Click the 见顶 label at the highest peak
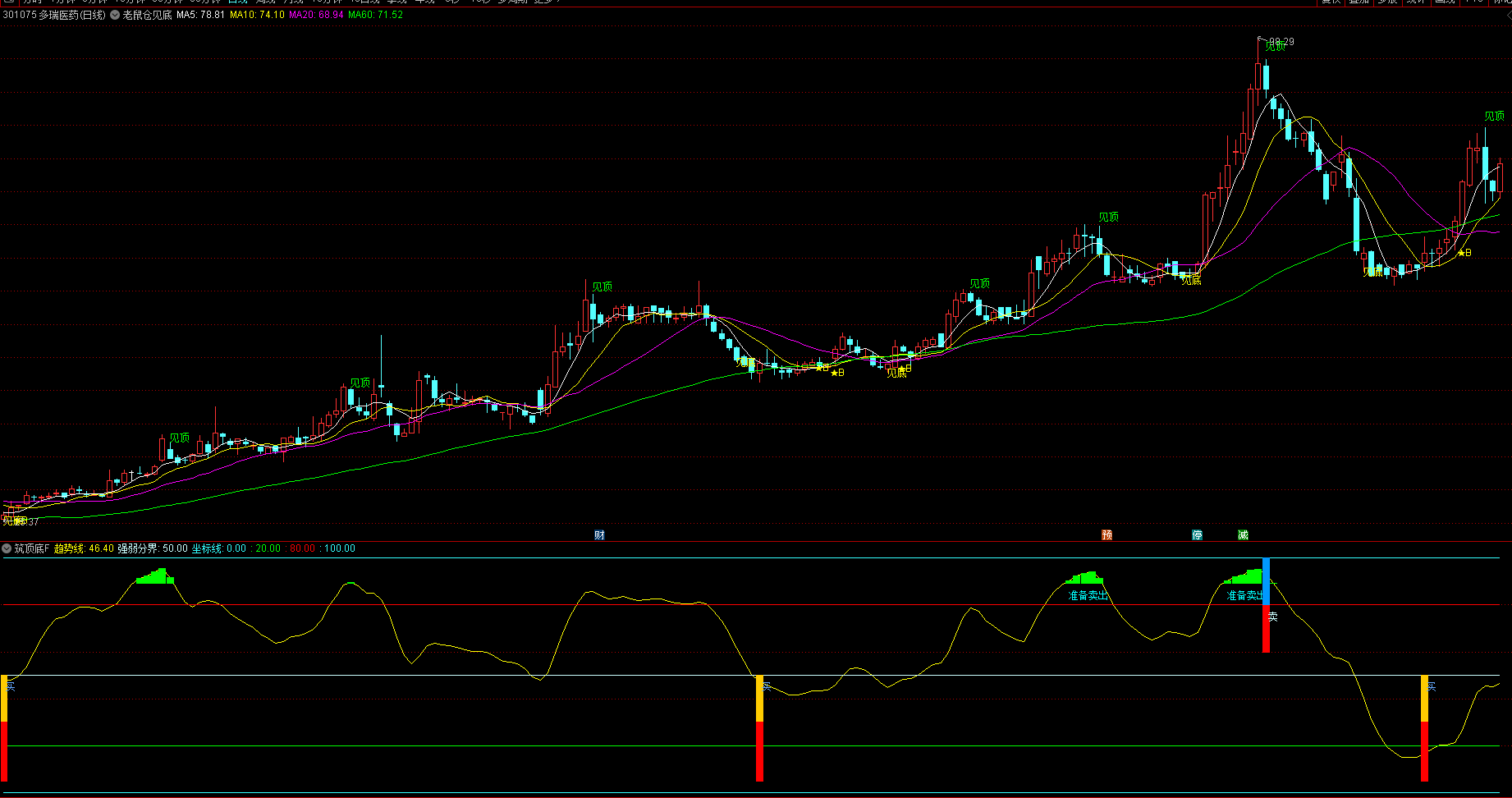 click(1275, 47)
